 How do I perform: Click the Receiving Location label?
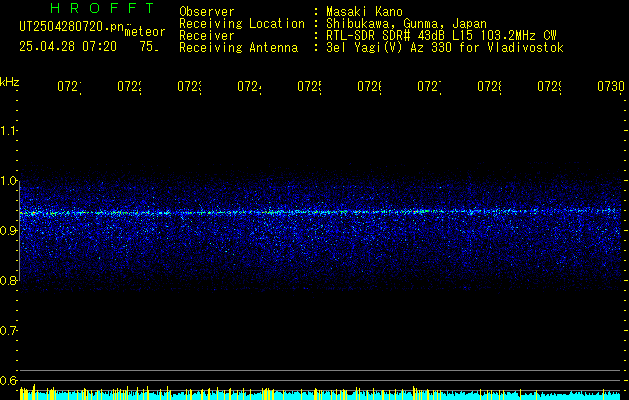242,24
